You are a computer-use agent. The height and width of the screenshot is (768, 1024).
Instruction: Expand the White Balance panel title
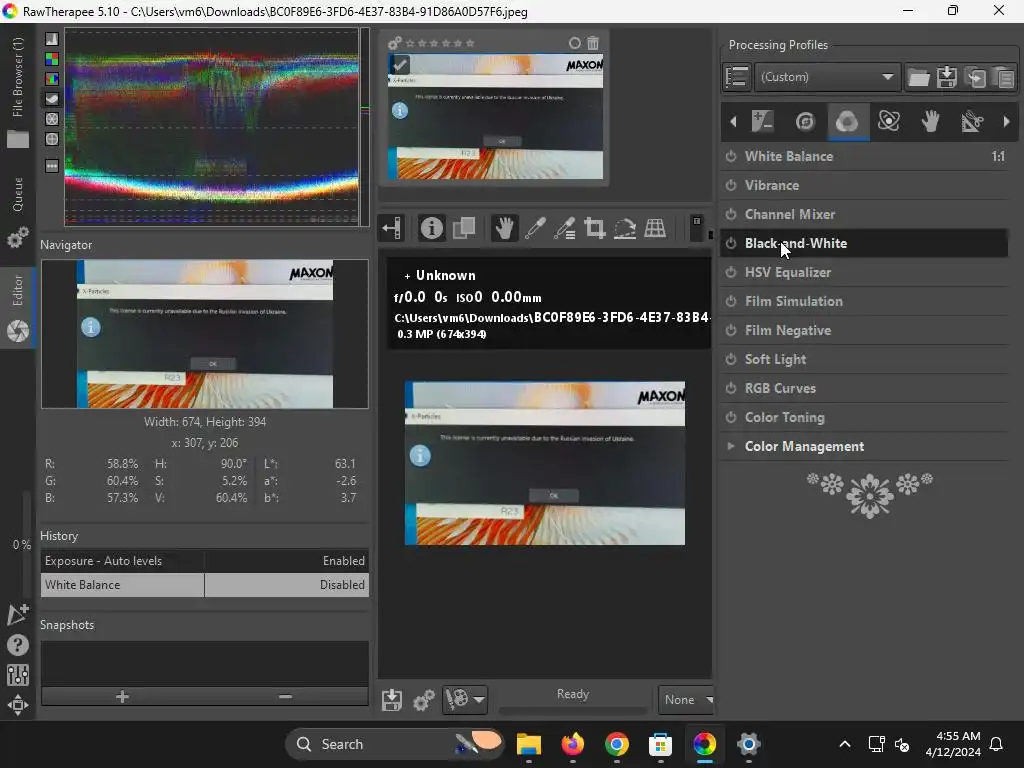coord(789,156)
